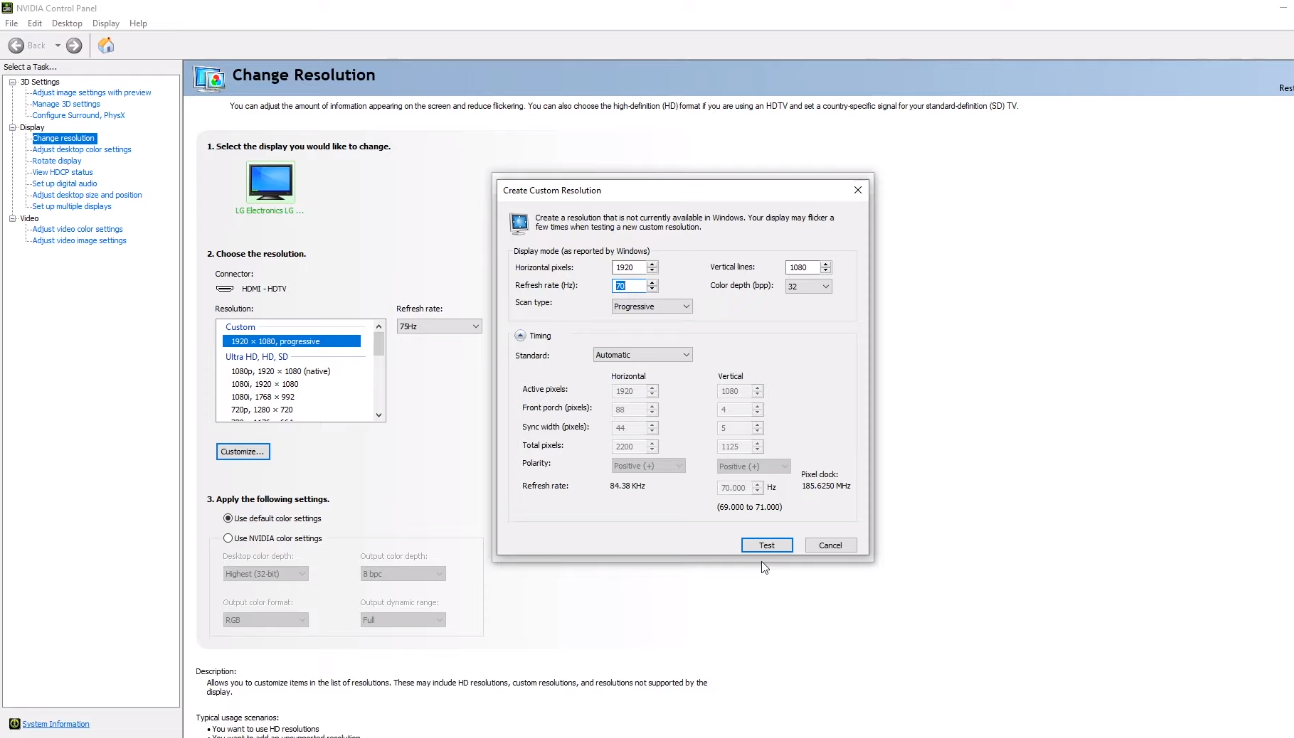This screenshot has height=738, width=1294.
Task: Open the Color depth (bpp) dropdown
Action: [808, 286]
